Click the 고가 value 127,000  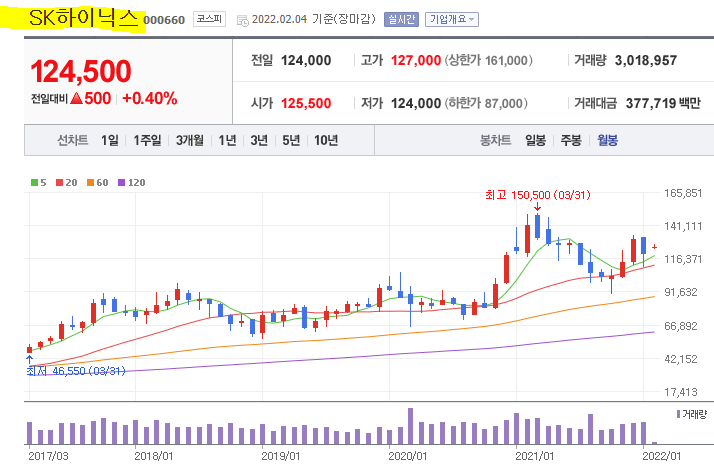click(416, 61)
